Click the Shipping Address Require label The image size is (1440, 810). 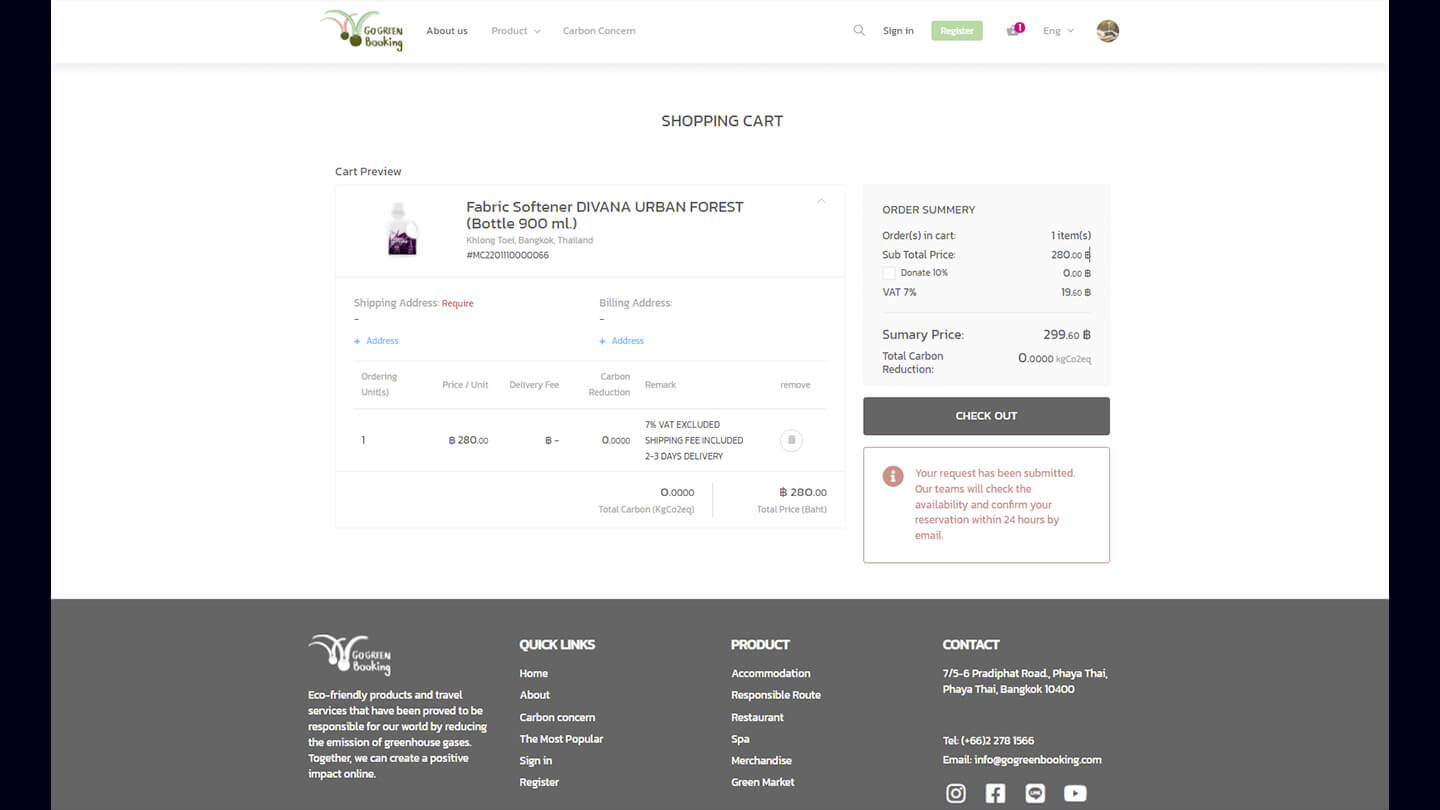457,303
